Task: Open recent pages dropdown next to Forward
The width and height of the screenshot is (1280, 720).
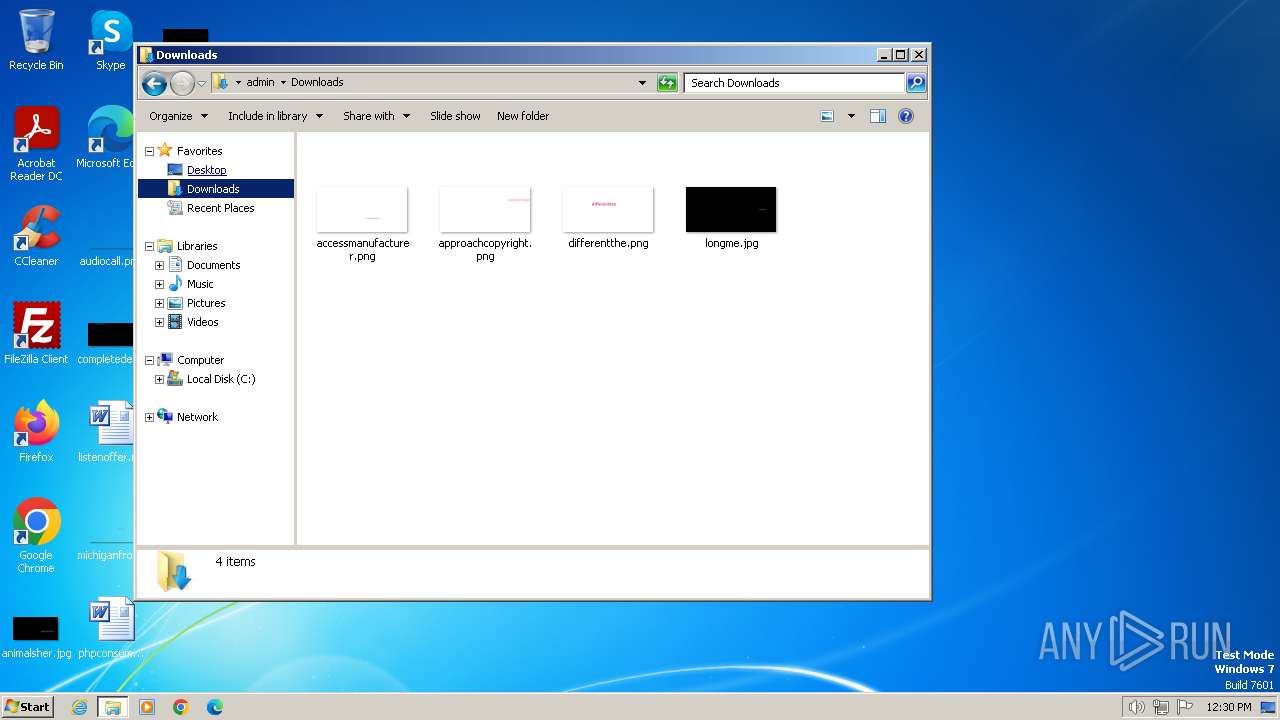Action: click(x=201, y=83)
